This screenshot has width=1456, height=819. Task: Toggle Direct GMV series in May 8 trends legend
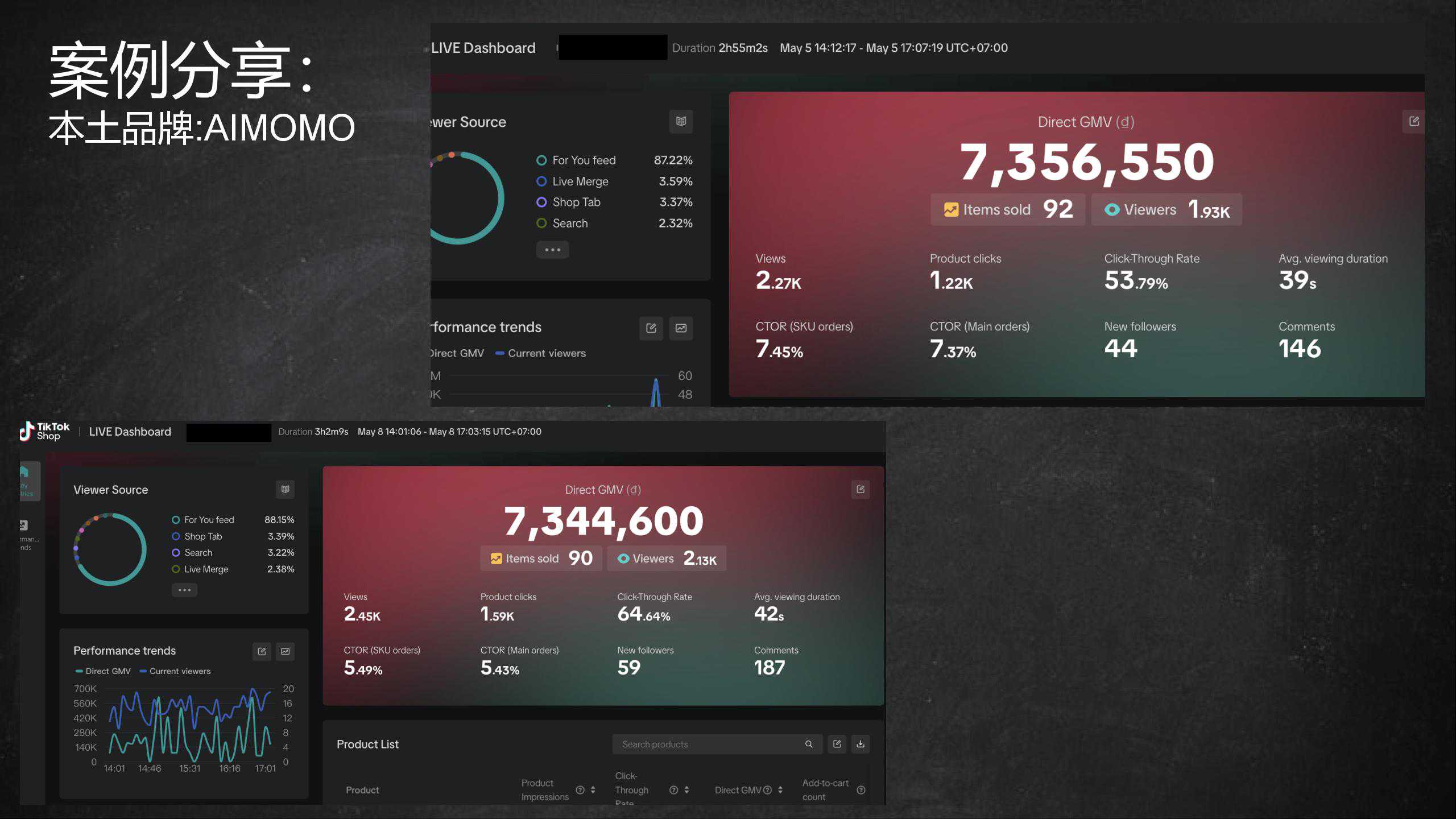103,671
